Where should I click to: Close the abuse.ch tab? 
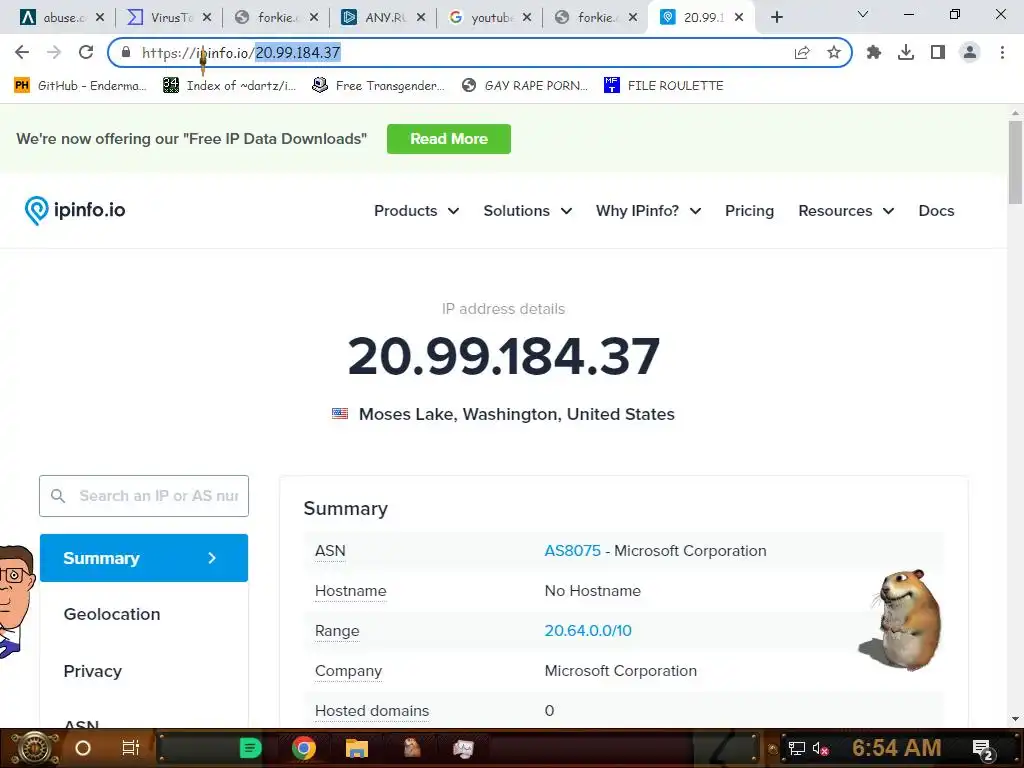[100, 18]
